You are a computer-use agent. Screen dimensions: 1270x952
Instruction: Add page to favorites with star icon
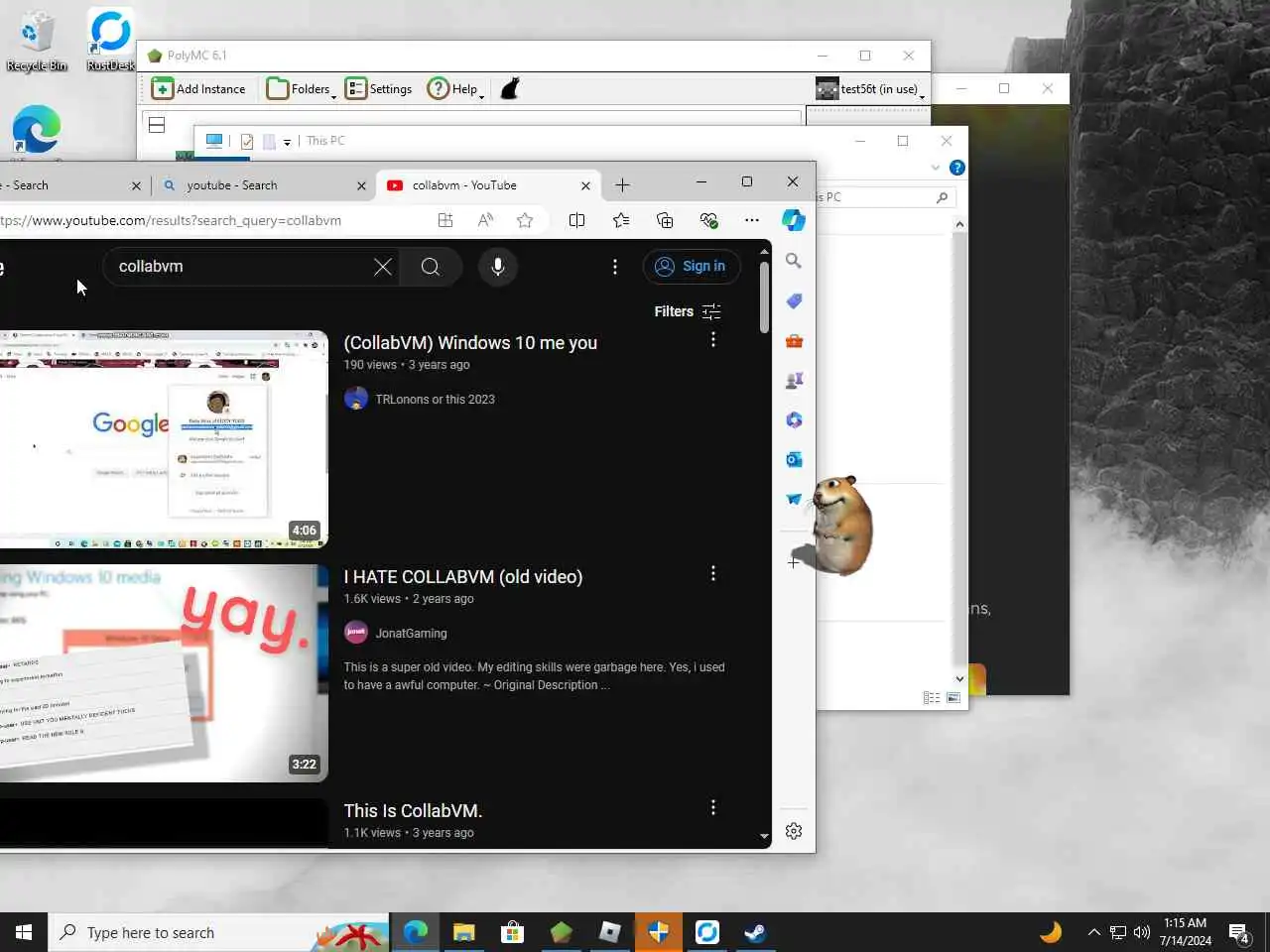tap(525, 220)
